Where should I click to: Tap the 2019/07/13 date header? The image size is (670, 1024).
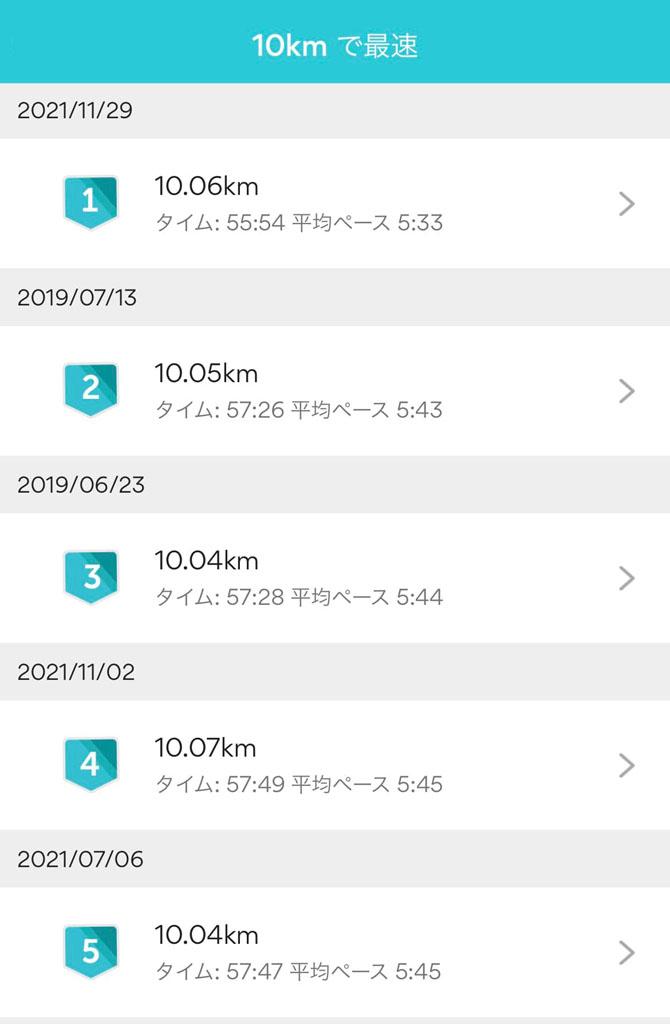tap(75, 298)
